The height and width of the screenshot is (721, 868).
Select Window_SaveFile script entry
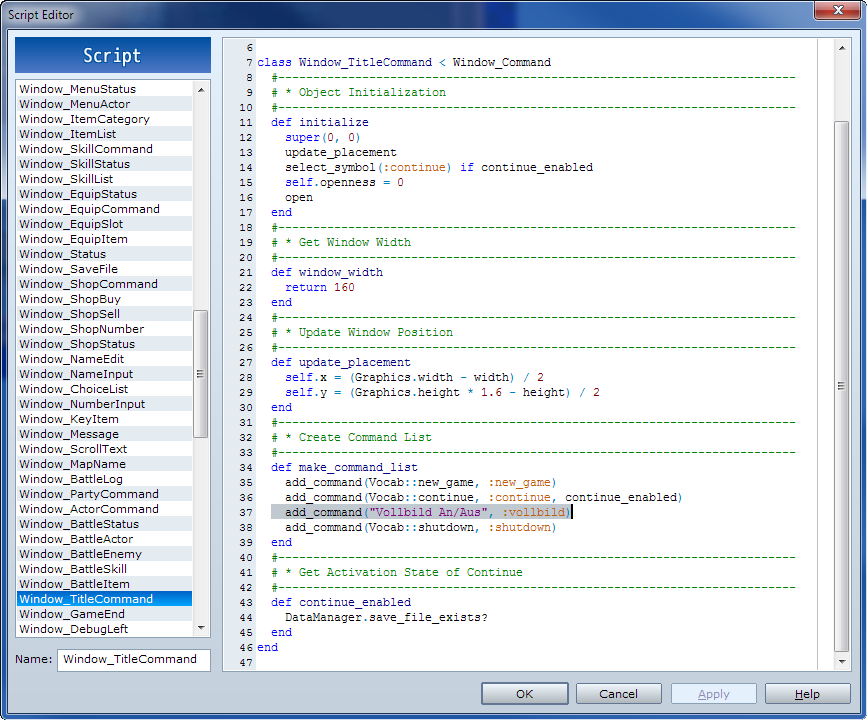click(68, 269)
